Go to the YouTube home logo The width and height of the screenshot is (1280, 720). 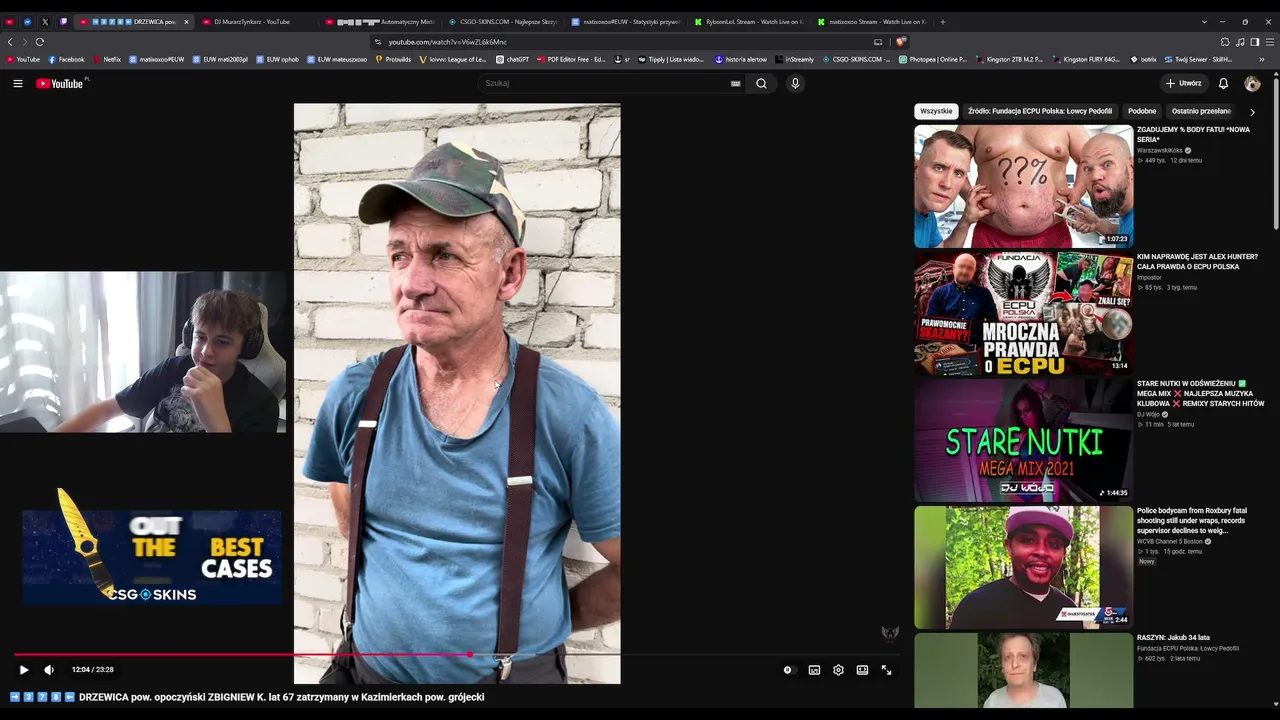tap(60, 83)
